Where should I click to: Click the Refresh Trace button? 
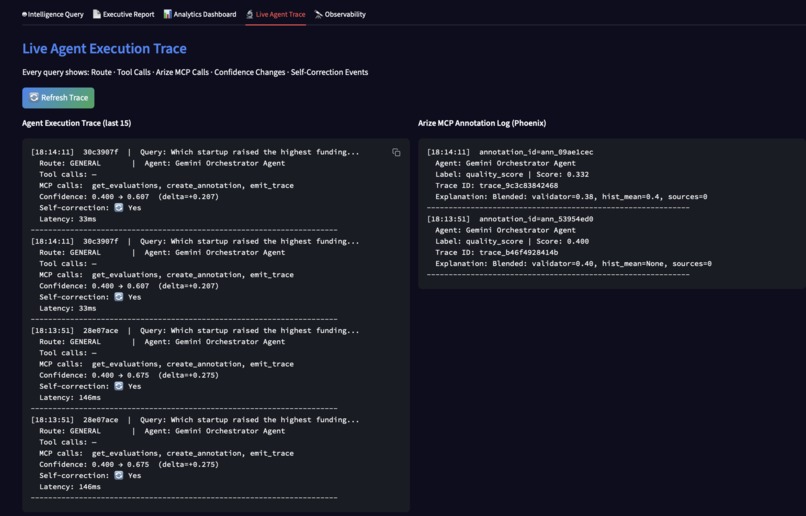click(x=58, y=98)
